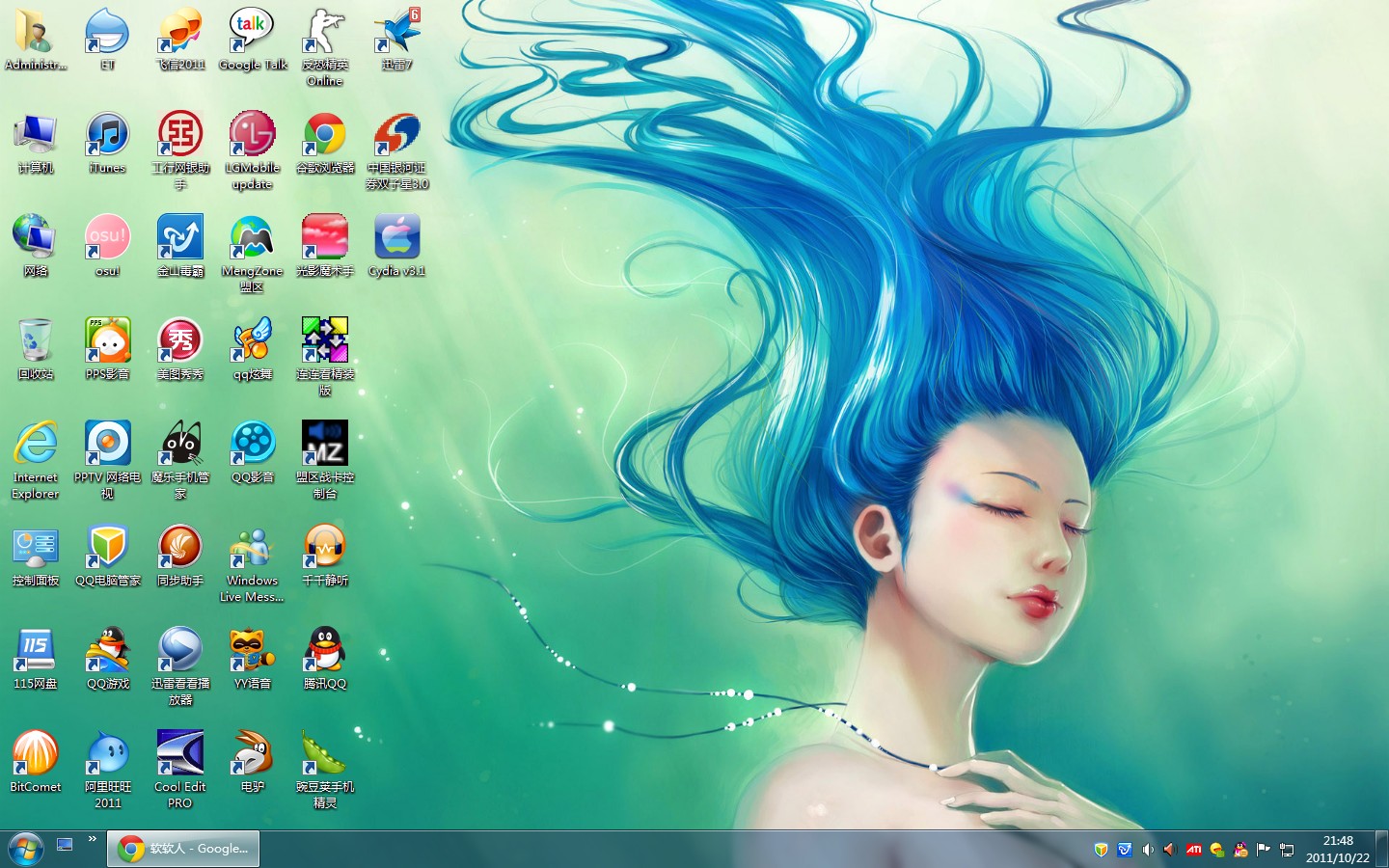This screenshot has height=868, width=1389.
Task: Select the 控制面板 icon
Action: 36,556
